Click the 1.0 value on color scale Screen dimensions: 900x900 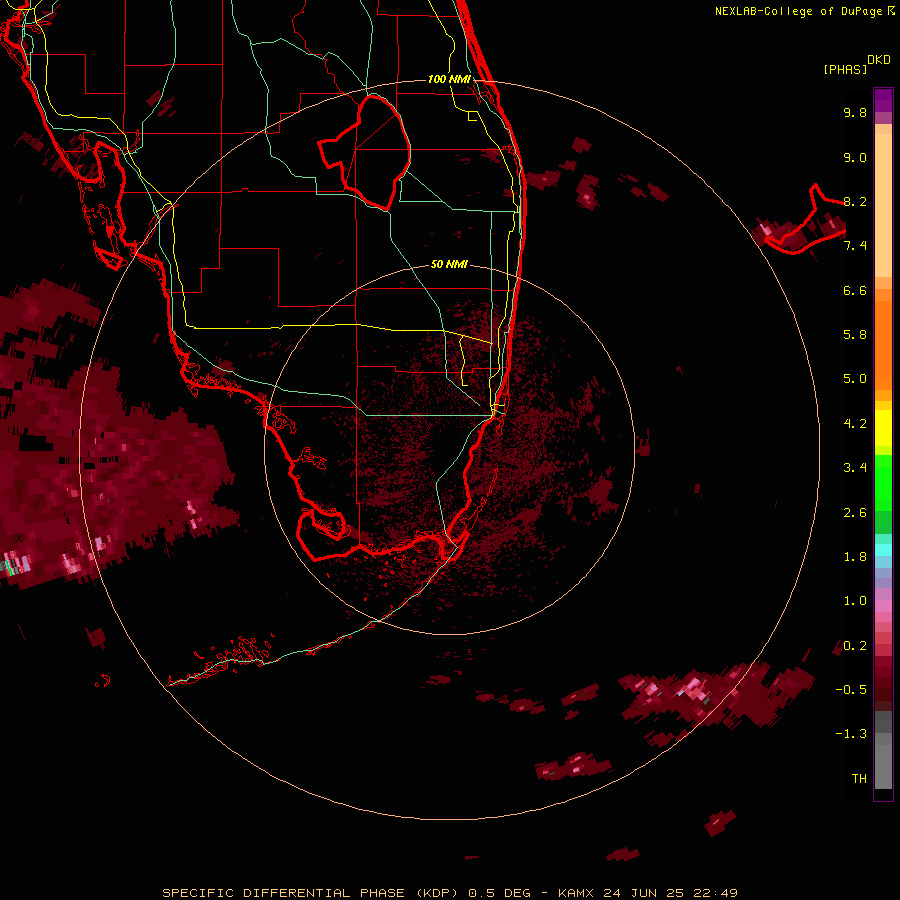pyautogui.click(x=855, y=601)
